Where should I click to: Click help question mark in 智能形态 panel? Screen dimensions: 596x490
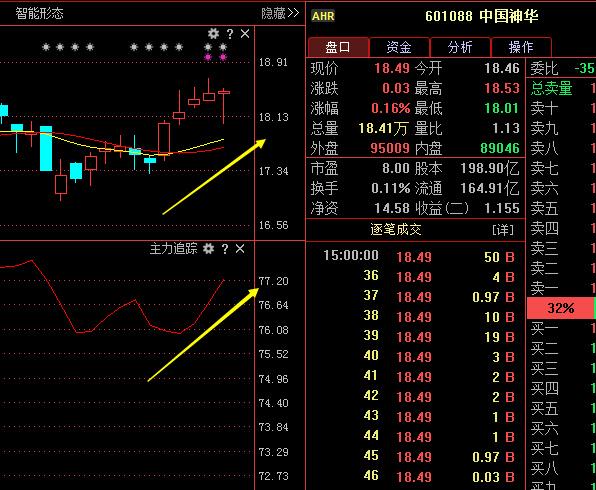(230, 34)
